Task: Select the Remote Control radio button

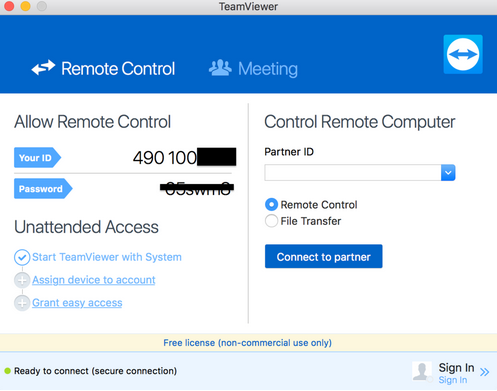Action: pos(271,204)
